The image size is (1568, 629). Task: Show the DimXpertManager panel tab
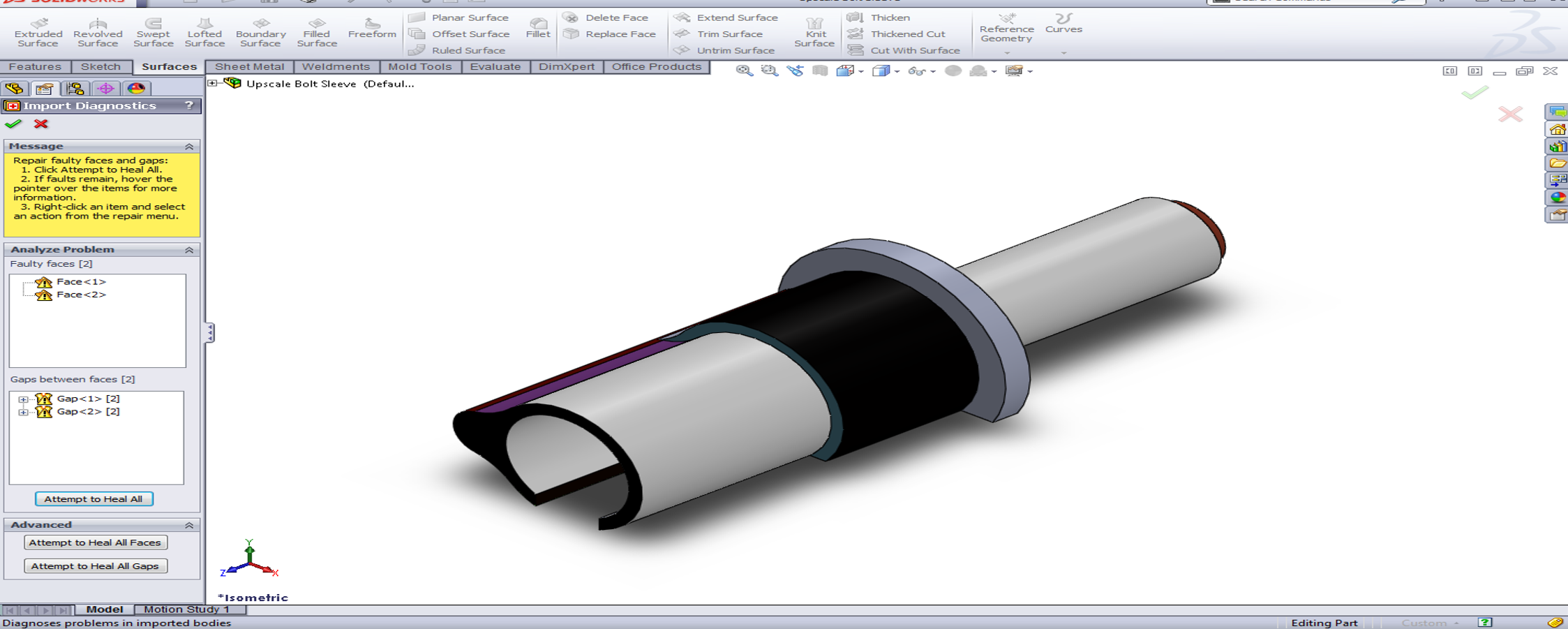[106, 88]
